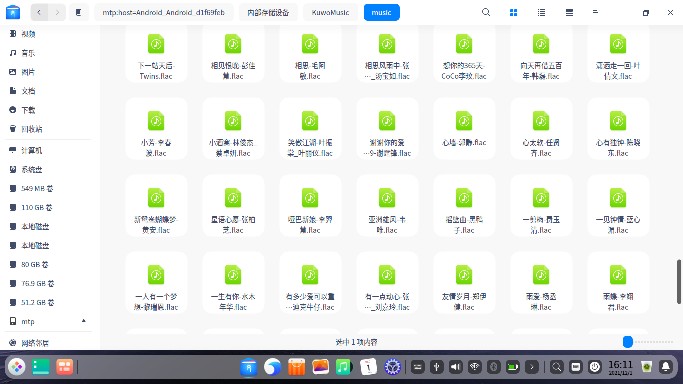The height and width of the screenshot is (384, 683).
Task: Go back to the previous folder
Action: tap(39, 12)
